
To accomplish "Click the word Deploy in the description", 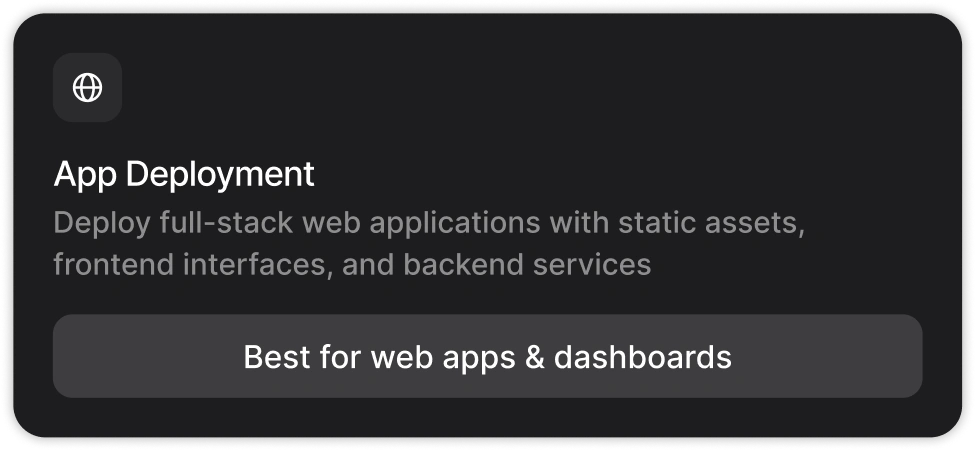I will pyautogui.click(x=101, y=222).
